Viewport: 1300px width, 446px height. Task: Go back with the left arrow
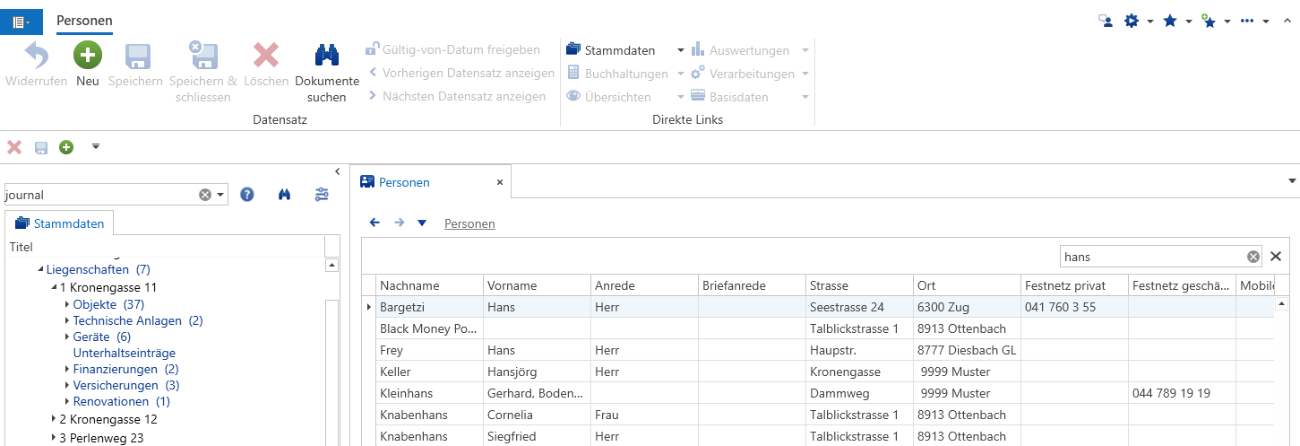[x=375, y=223]
